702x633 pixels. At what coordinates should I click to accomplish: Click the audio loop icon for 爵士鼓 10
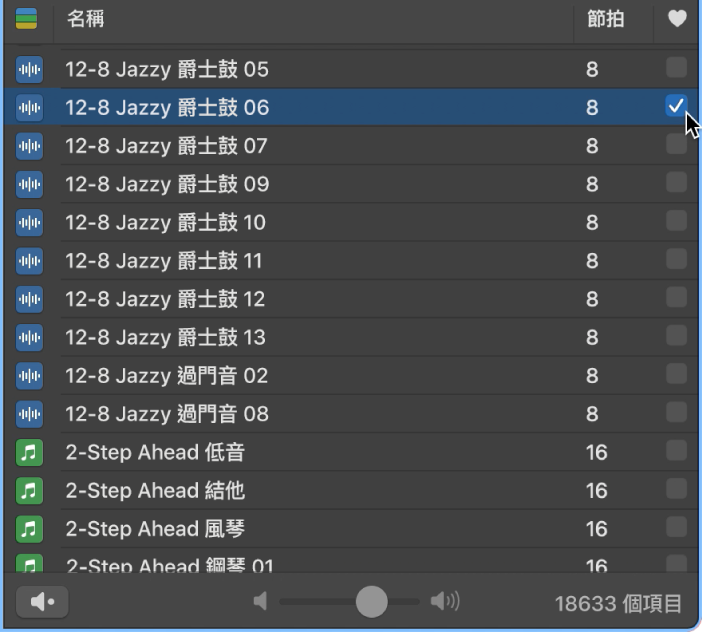[30, 222]
